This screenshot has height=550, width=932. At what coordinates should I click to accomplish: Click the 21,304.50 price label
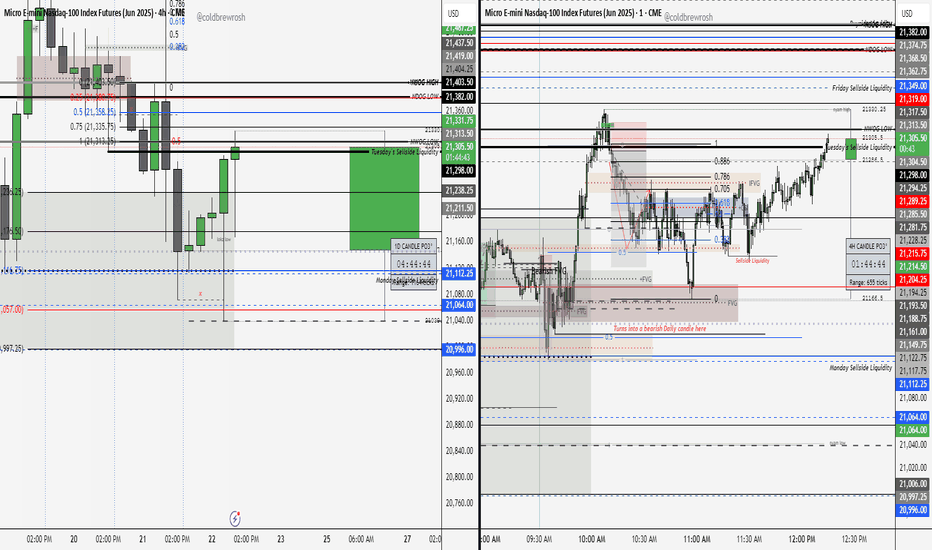tap(913, 162)
